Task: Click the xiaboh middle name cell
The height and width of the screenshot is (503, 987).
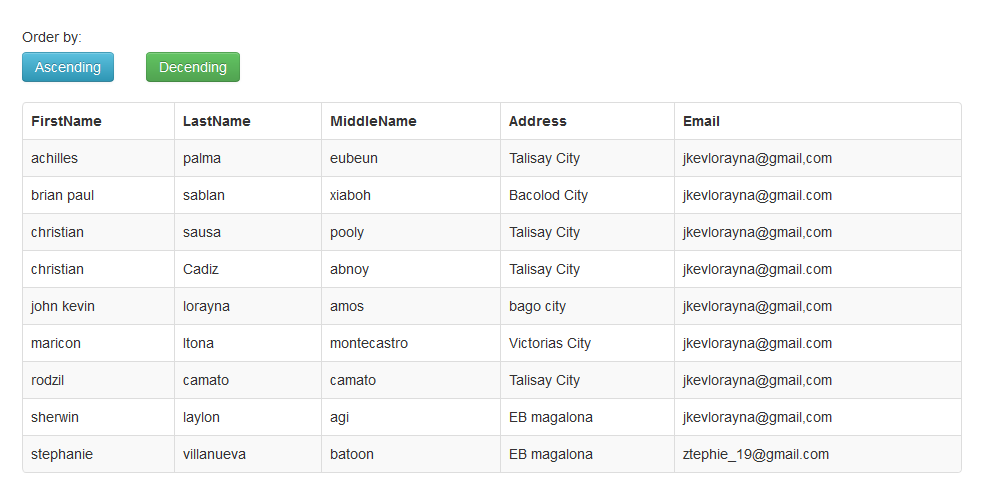Action: click(411, 196)
